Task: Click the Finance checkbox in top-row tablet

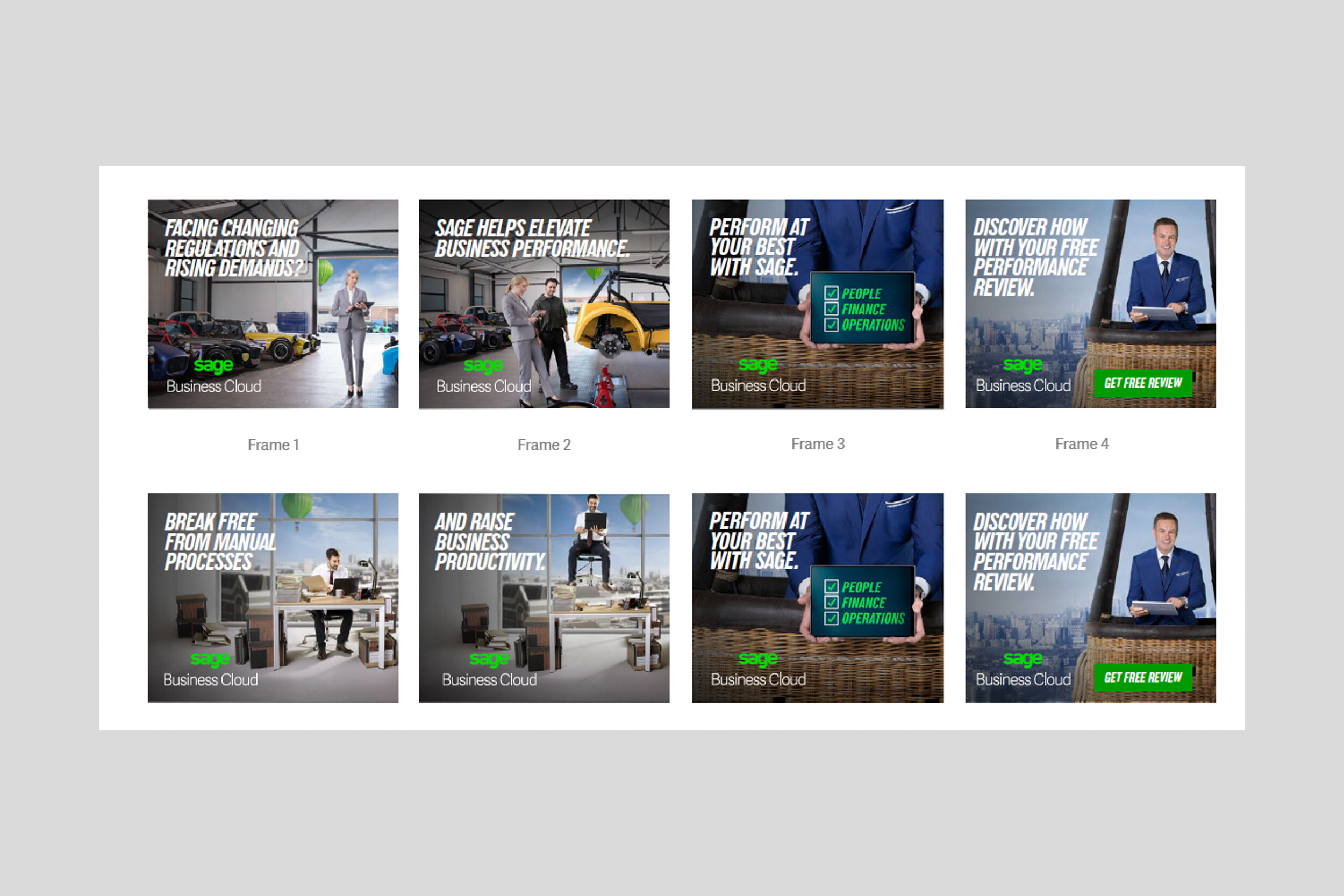Action: click(832, 309)
